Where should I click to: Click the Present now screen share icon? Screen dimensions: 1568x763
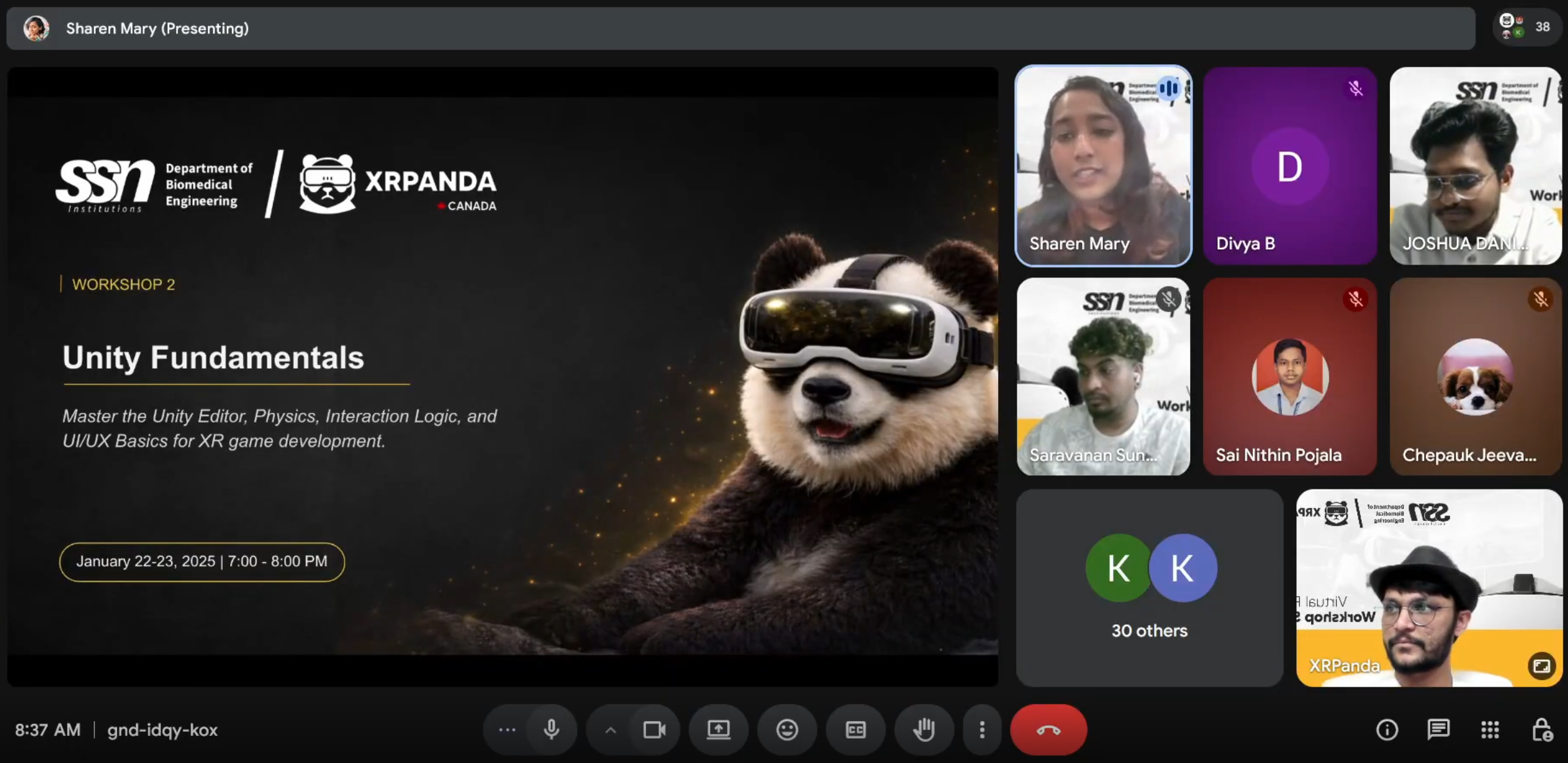718,730
